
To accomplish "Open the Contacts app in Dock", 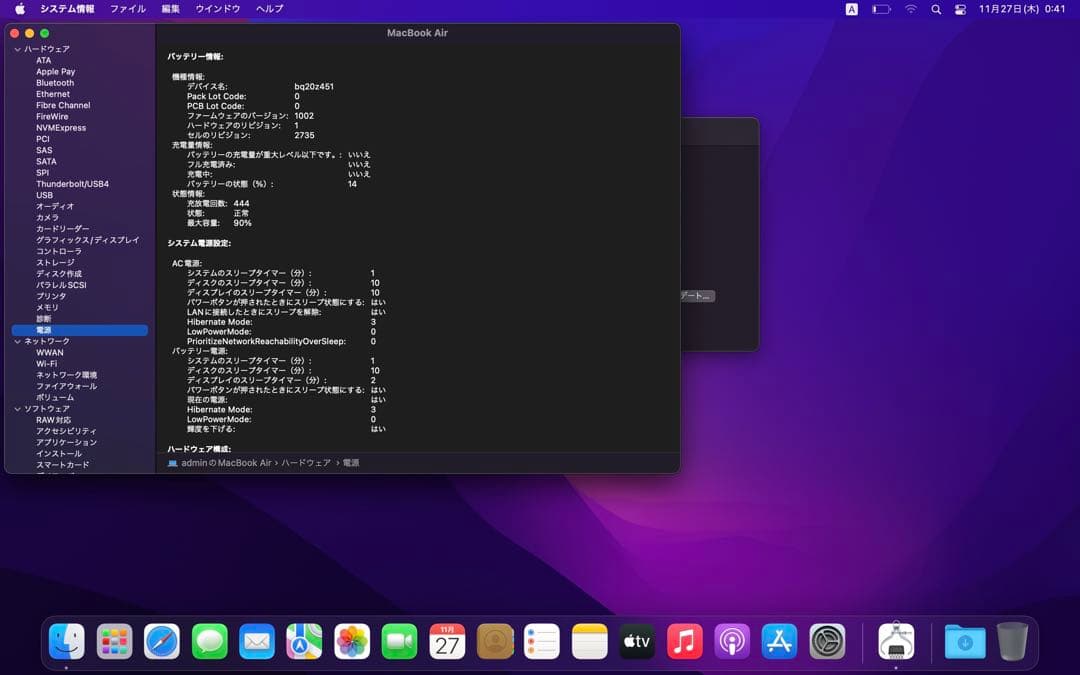I will click(495, 641).
